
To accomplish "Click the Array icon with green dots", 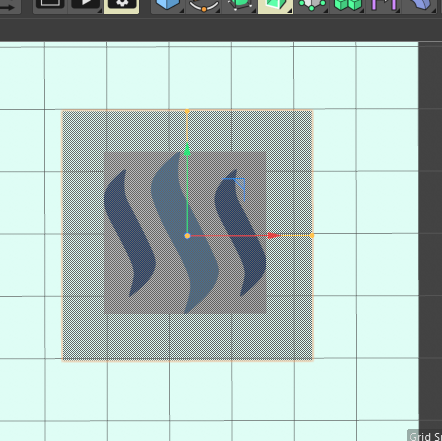I will [311, 5].
